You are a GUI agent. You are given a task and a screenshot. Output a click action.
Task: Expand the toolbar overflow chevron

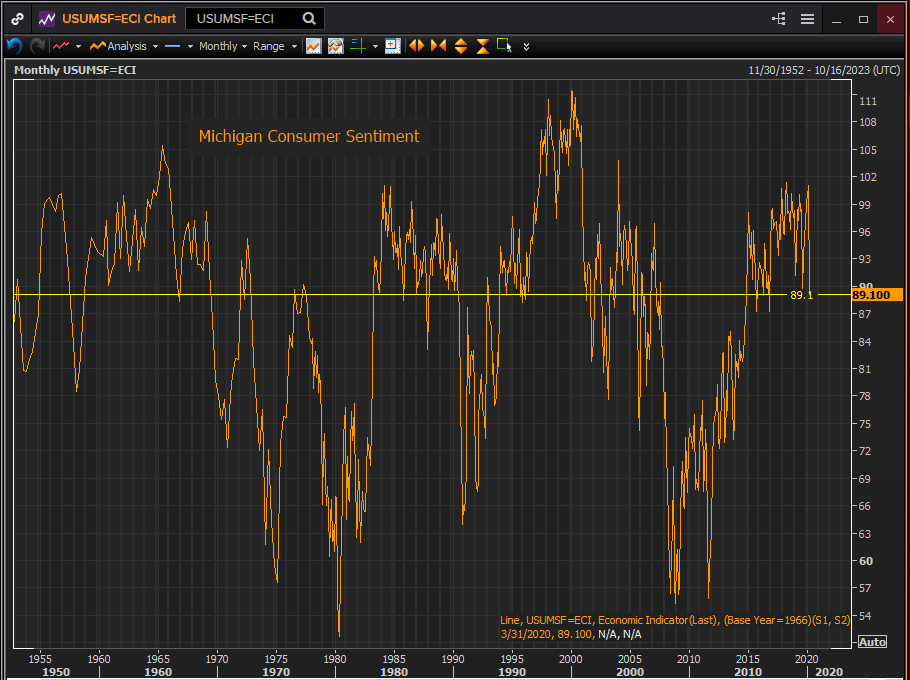tap(527, 46)
